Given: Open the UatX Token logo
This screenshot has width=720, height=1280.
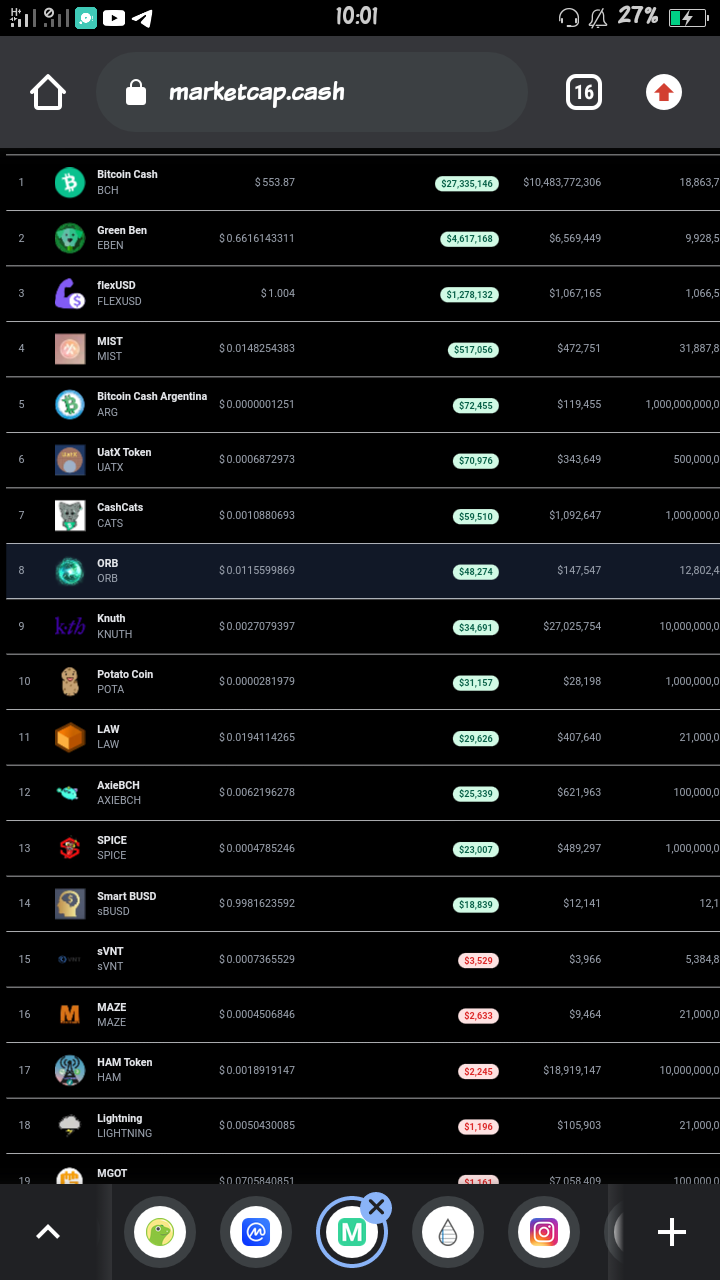Looking at the screenshot, I should [70, 460].
